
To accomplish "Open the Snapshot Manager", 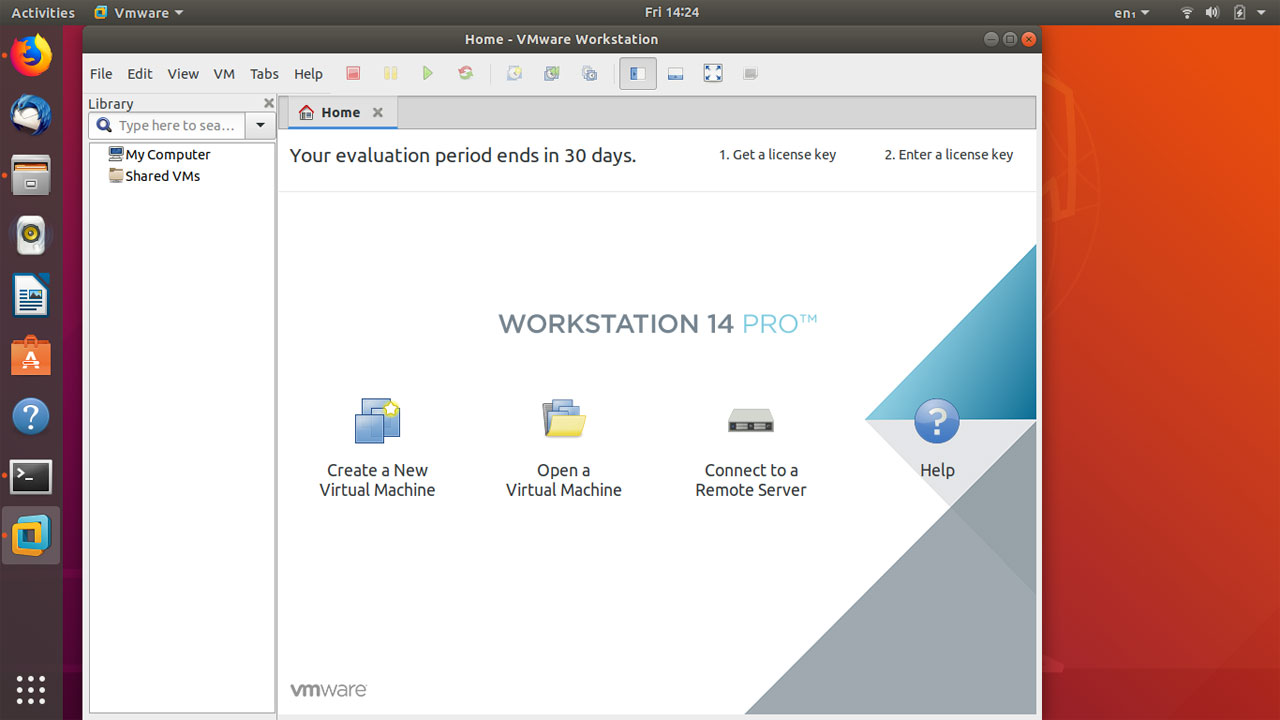I will [x=589, y=73].
